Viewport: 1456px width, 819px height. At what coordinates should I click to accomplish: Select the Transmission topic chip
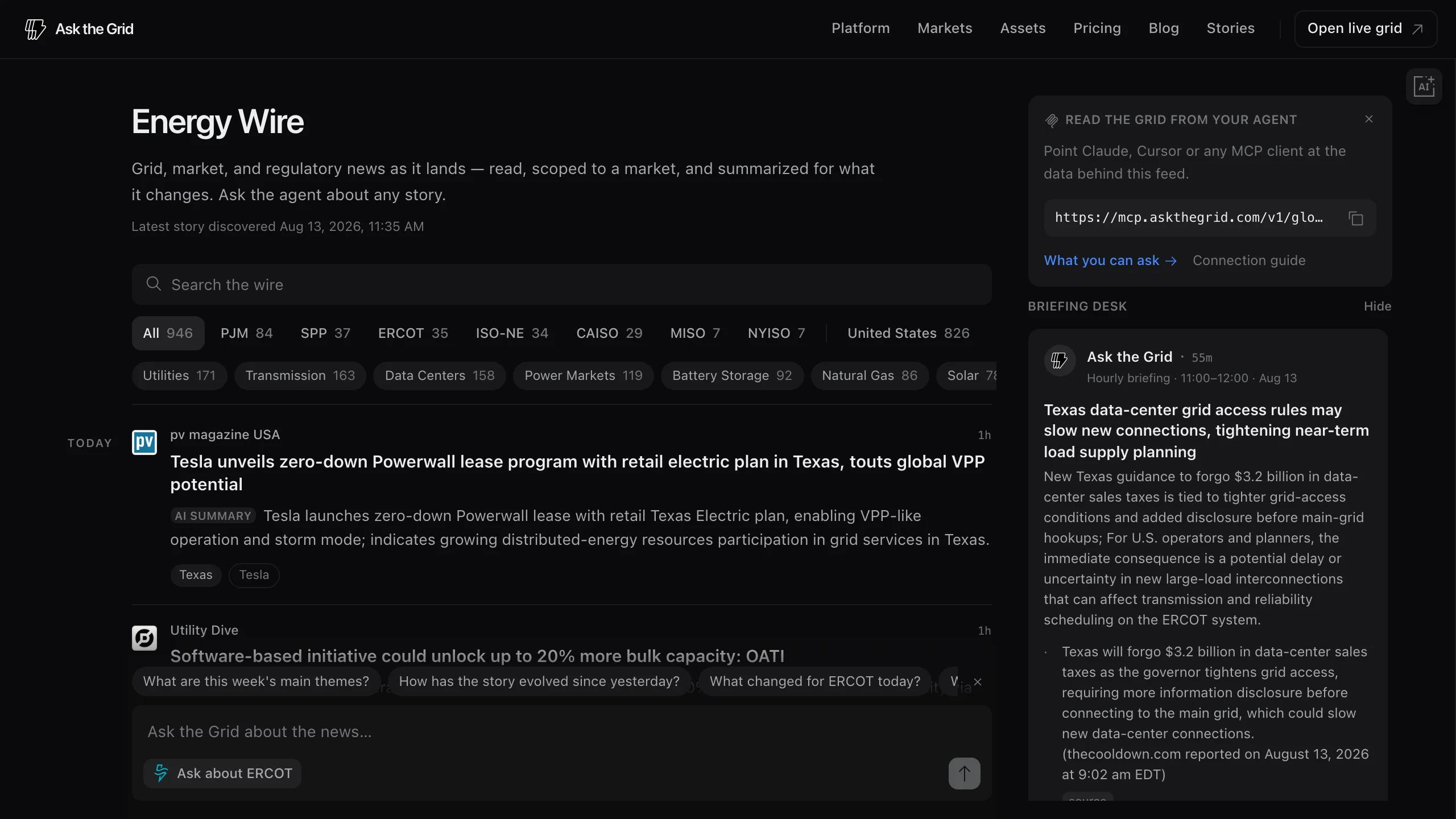coord(300,376)
